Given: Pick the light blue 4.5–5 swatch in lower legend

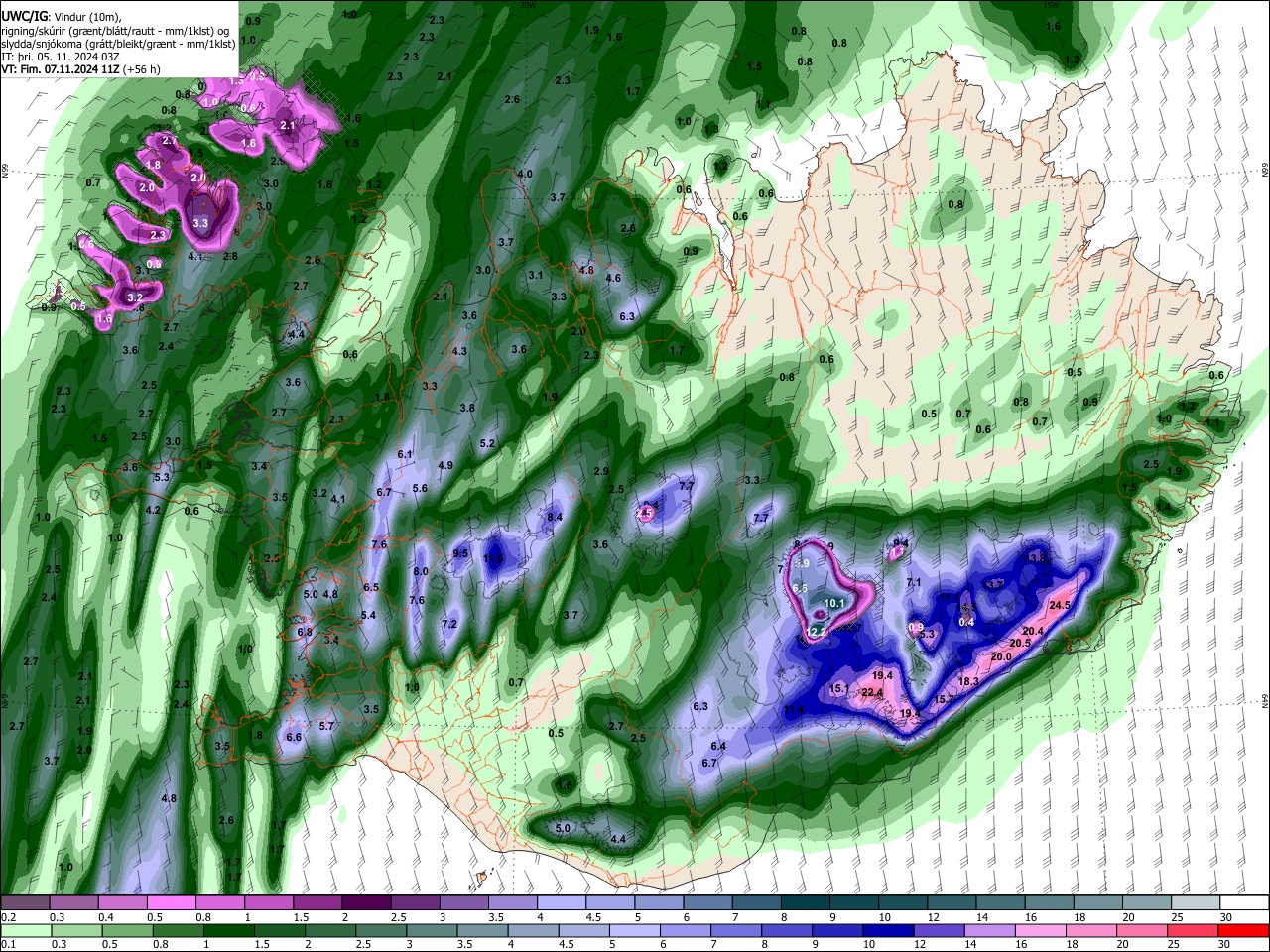Looking at the screenshot, I should point(584,930).
